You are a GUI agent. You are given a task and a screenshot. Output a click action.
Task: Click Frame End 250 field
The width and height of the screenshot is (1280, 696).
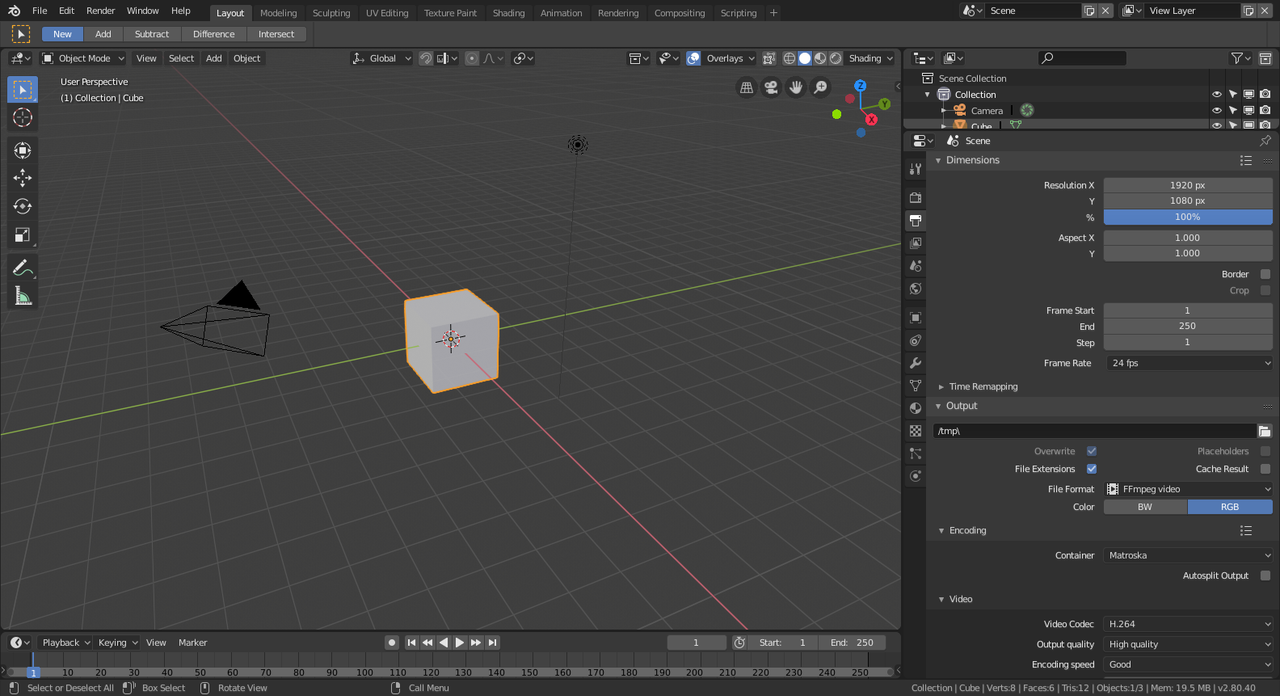click(x=1188, y=326)
